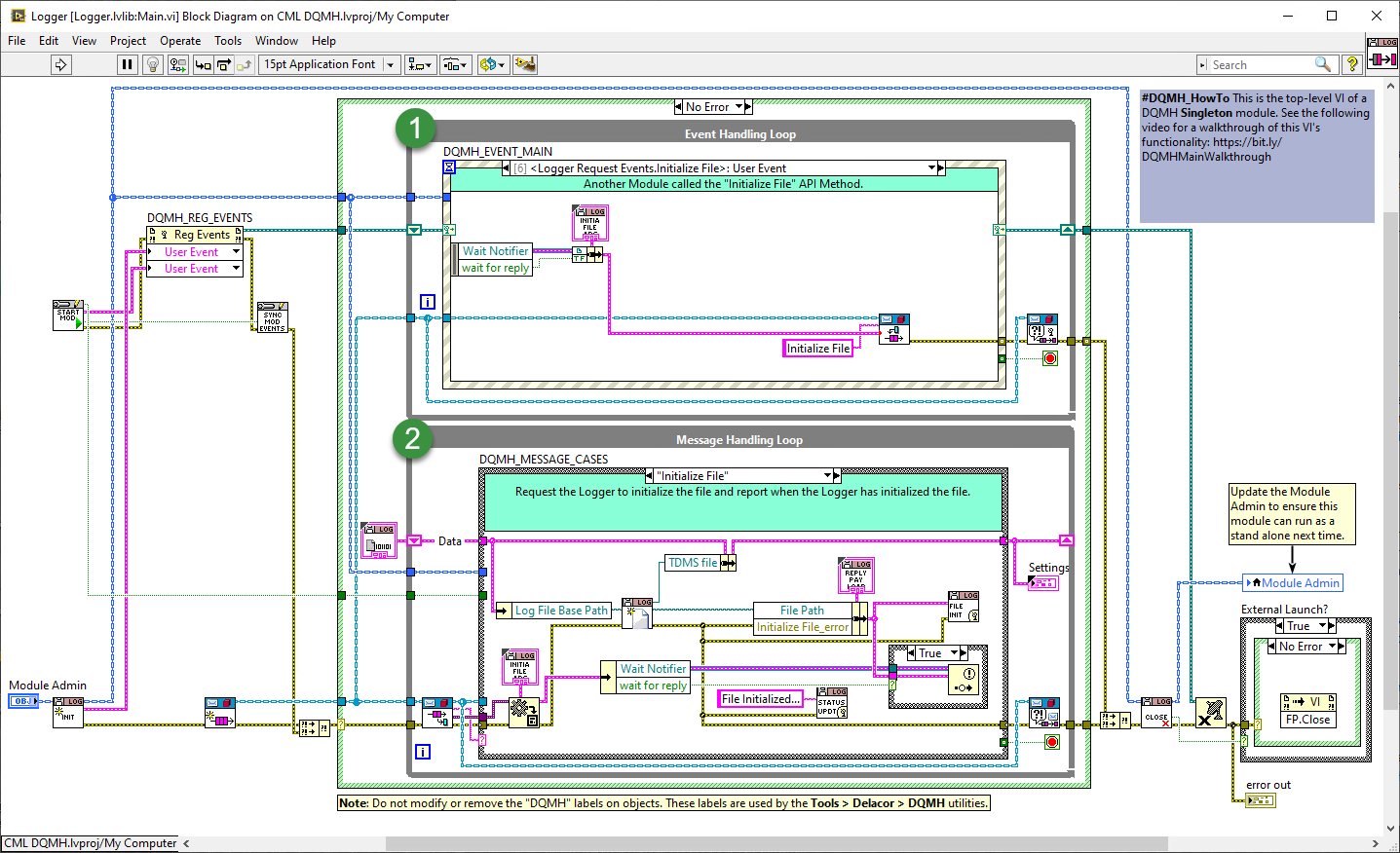This screenshot has height=853, width=1400.
Task: Open the Operate menu
Action: point(180,41)
